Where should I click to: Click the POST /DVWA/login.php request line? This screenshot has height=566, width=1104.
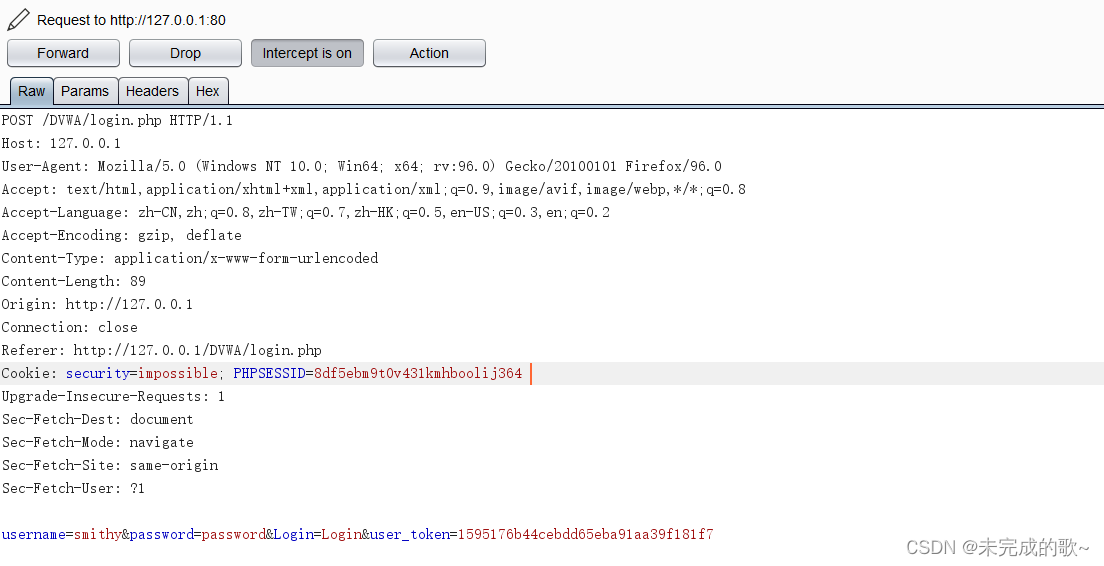pyautogui.click(x=117, y=120)
